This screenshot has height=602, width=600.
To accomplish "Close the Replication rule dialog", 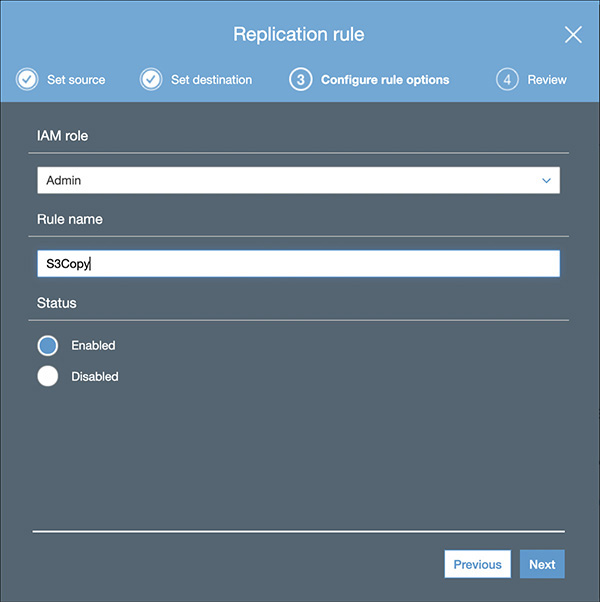I will point(573,35).
